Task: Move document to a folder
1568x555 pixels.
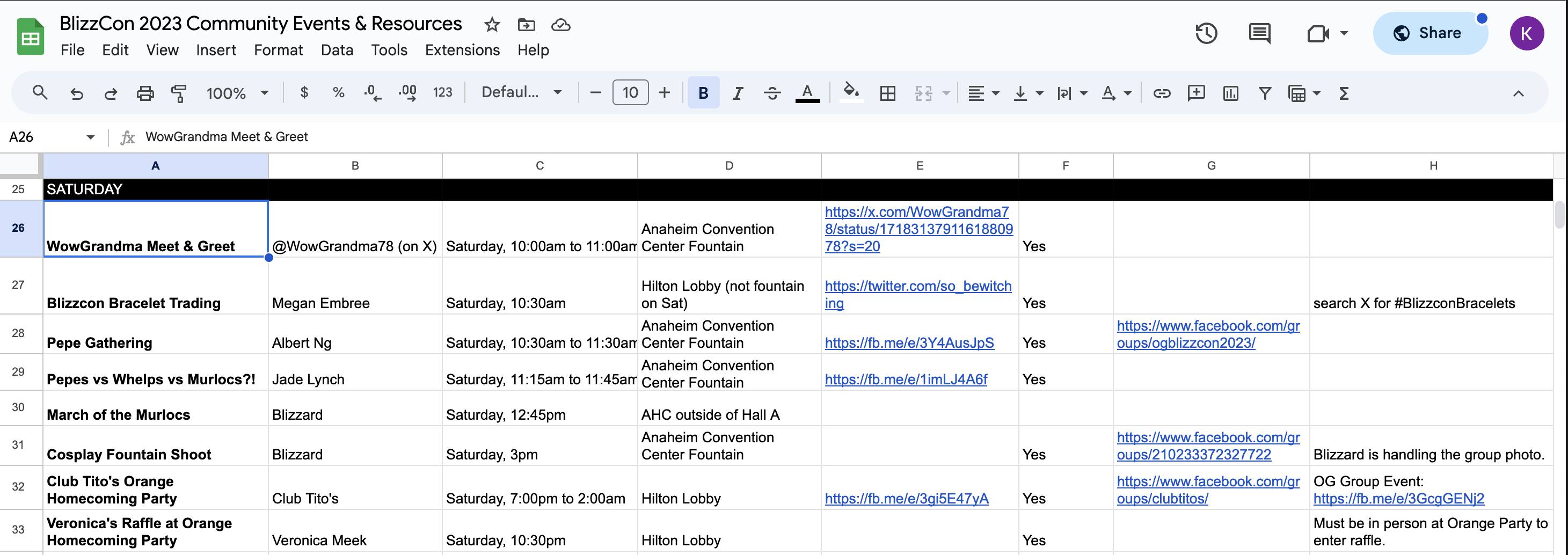Action: point(526,25)
